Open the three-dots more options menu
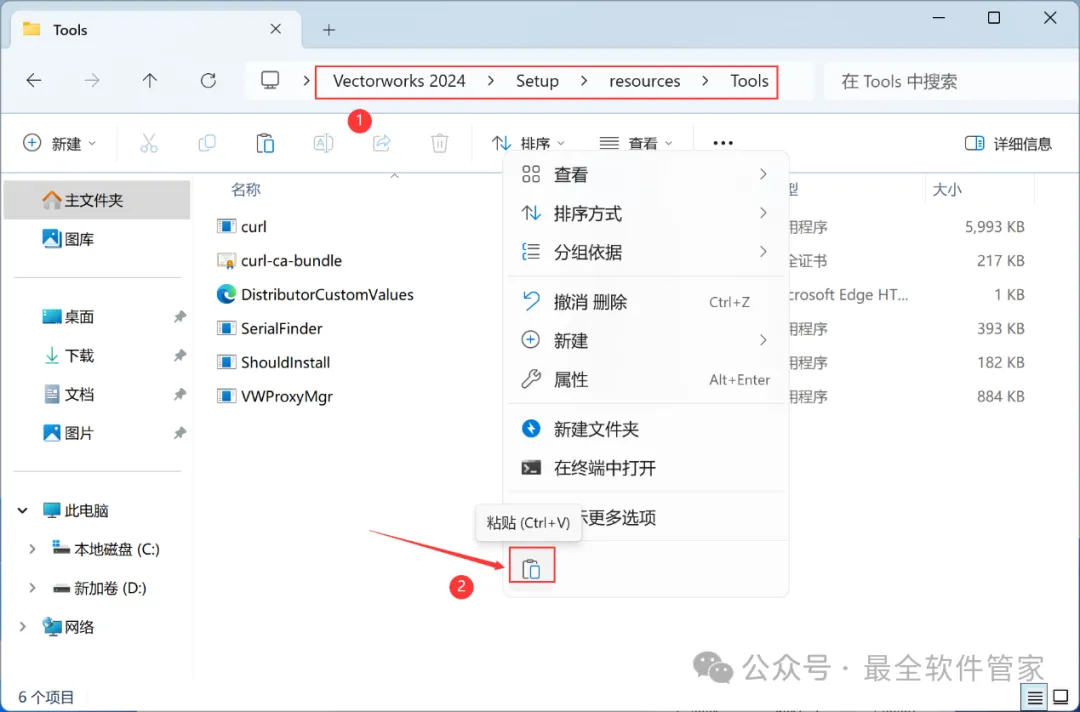Image resolution: width=1080 pixels, height=712 pixels. (x=723, y=143)
